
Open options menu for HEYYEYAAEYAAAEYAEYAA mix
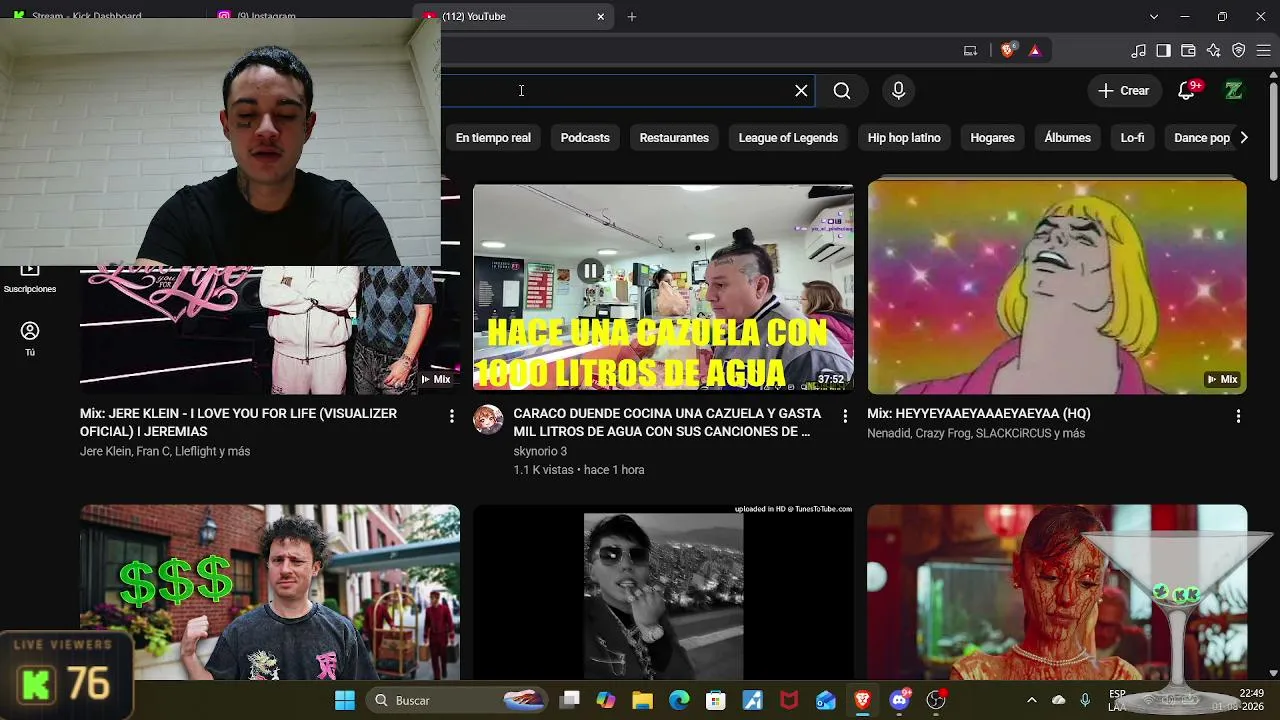pyautogui.click(x=1238, y=416)
